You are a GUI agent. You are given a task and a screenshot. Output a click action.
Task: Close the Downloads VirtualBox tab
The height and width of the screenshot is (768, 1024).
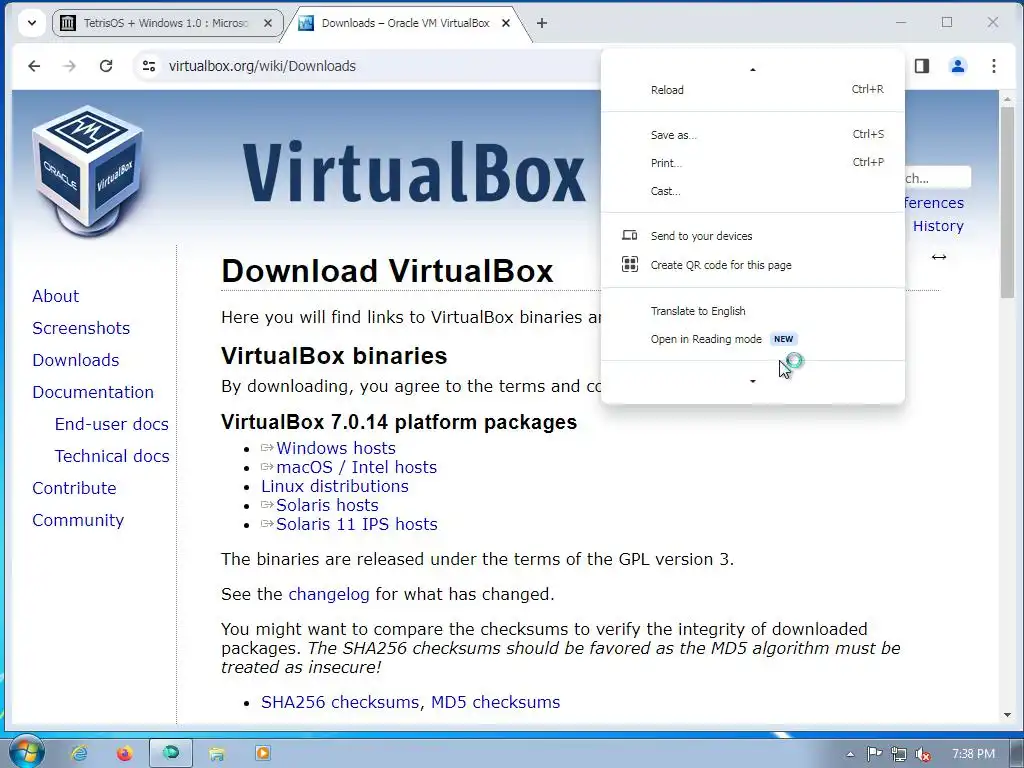pyautogui.click(x=505, y=24)
